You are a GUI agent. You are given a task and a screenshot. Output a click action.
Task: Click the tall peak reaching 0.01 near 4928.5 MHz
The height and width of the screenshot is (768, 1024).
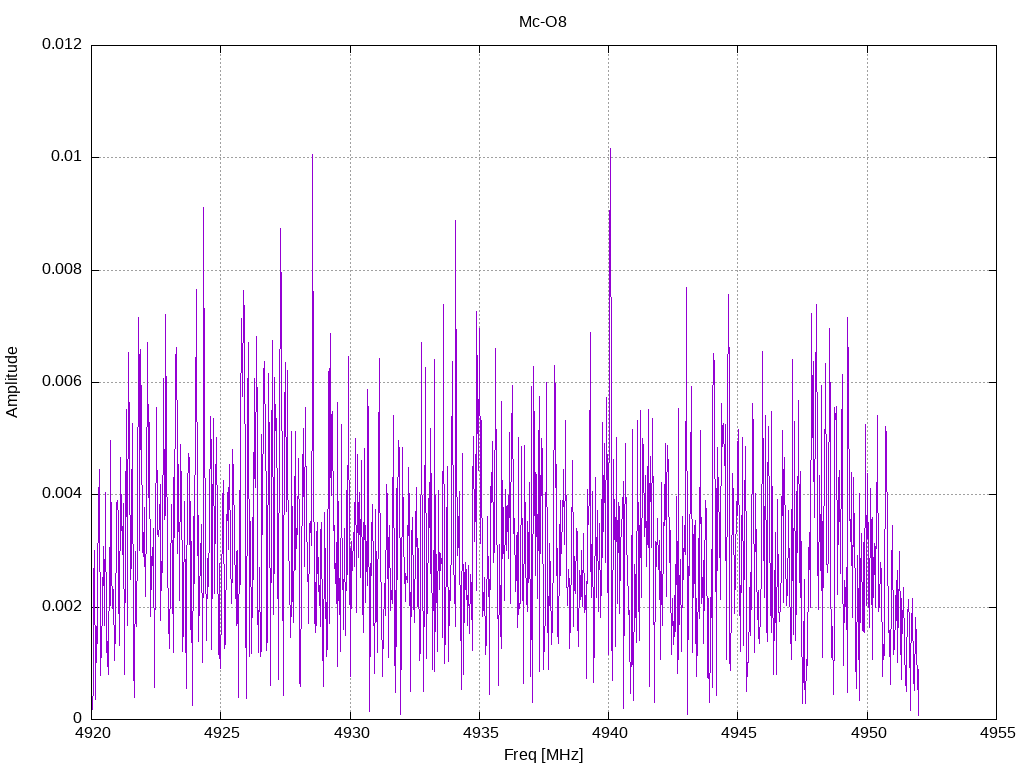tap(312, 155)
